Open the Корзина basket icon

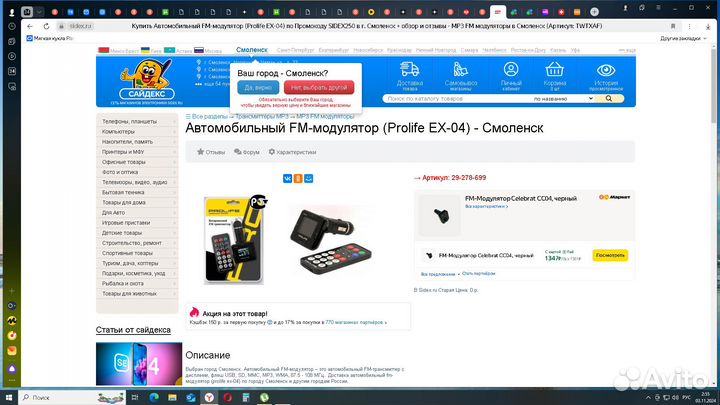click(554, 69)
